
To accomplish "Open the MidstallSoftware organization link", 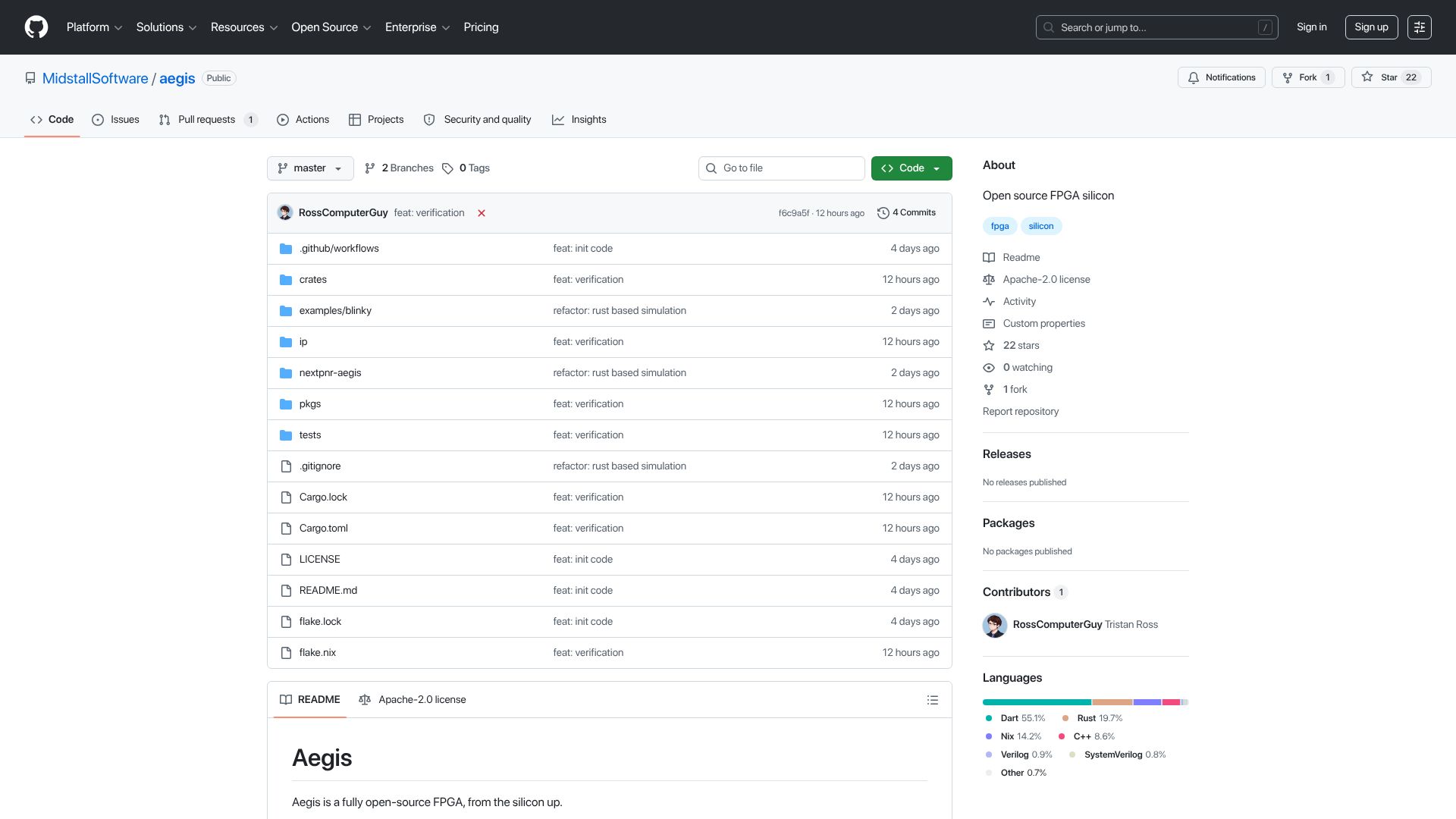I will click(x=96, y=78).
